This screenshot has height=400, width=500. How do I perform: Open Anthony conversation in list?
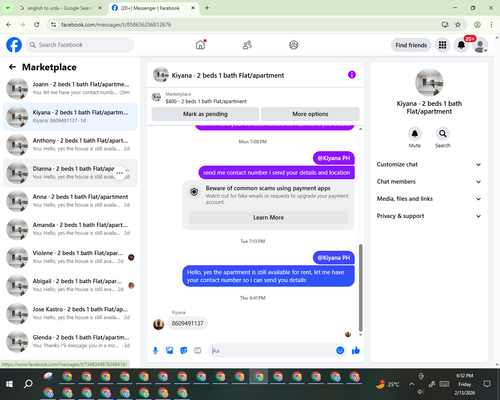(x=70, y=145)
